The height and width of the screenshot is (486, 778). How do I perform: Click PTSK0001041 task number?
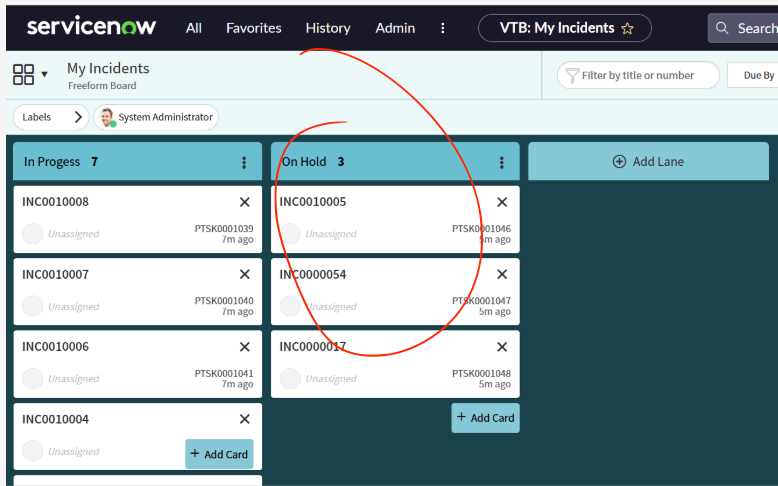click(x=224, y=373)
